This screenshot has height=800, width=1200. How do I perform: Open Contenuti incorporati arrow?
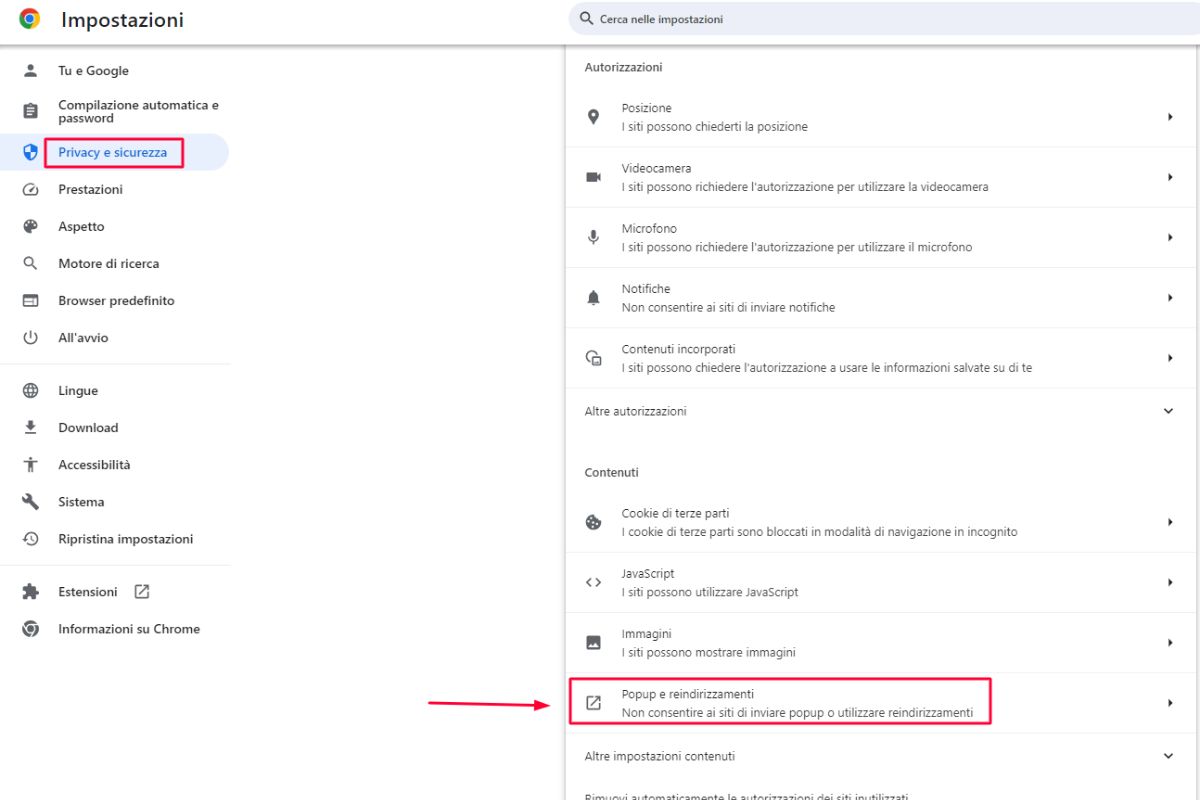coord(1169,357)
